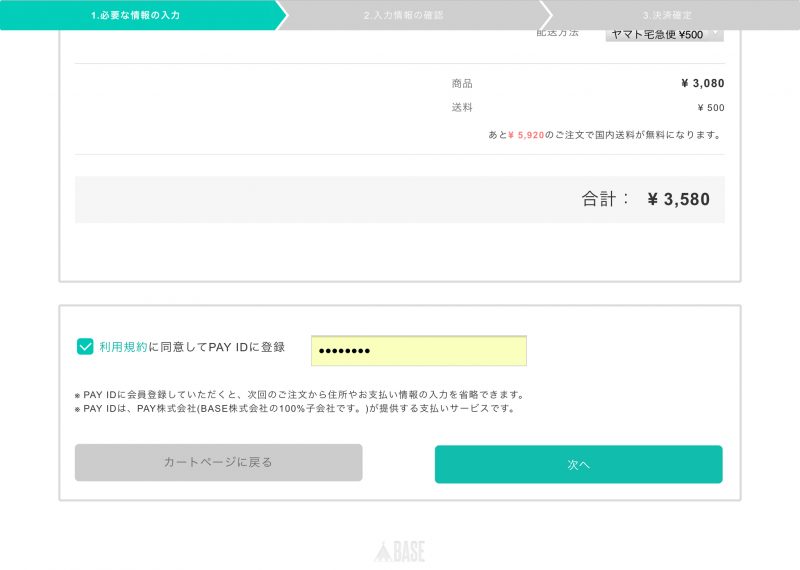Viewport: 800px width, 570px height.
Task: Go to the 2.入力情報の確認 step
Action: (x=403, y=15)
